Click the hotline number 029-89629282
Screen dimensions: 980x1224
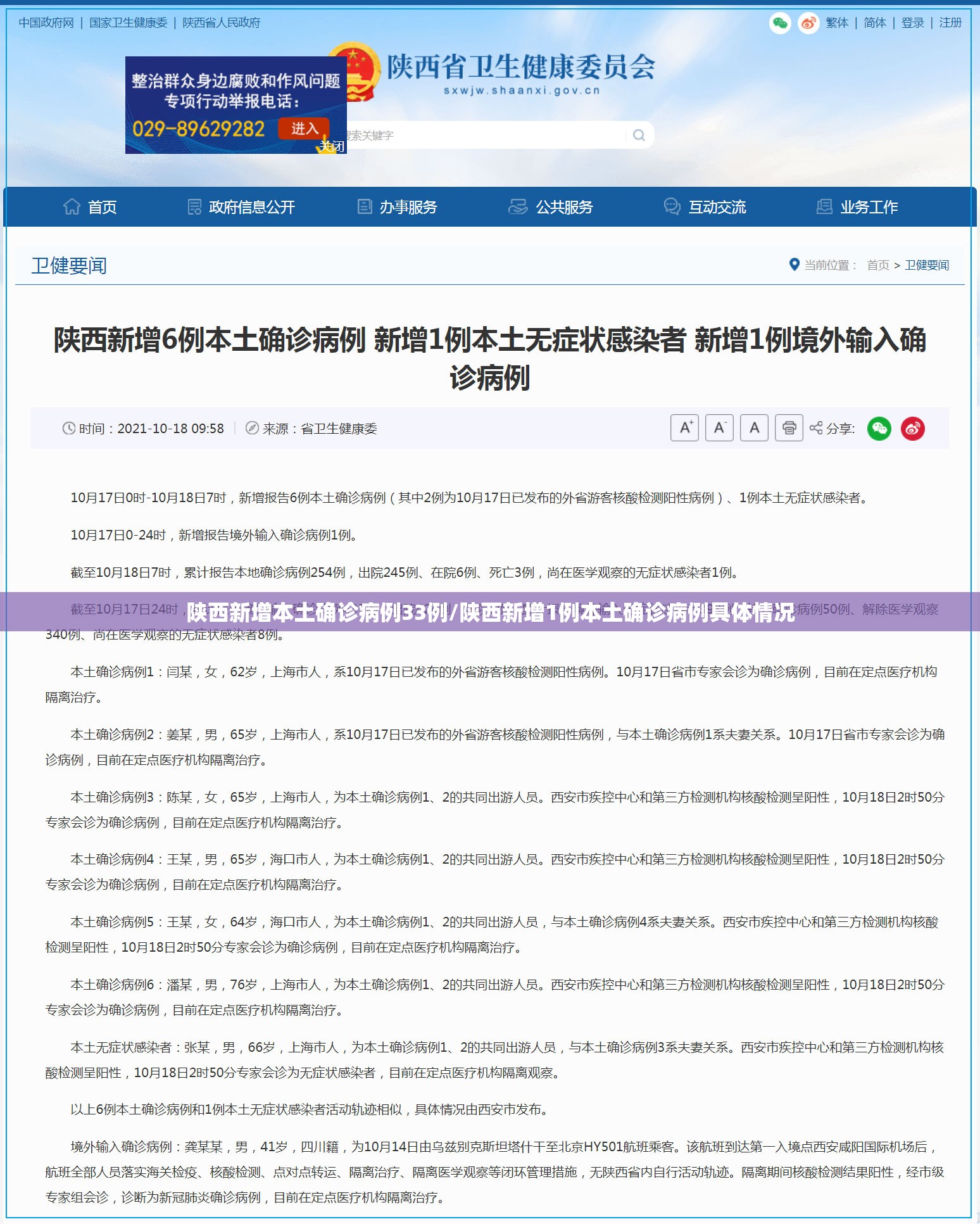pyautogui.click(x=198, y=129)
